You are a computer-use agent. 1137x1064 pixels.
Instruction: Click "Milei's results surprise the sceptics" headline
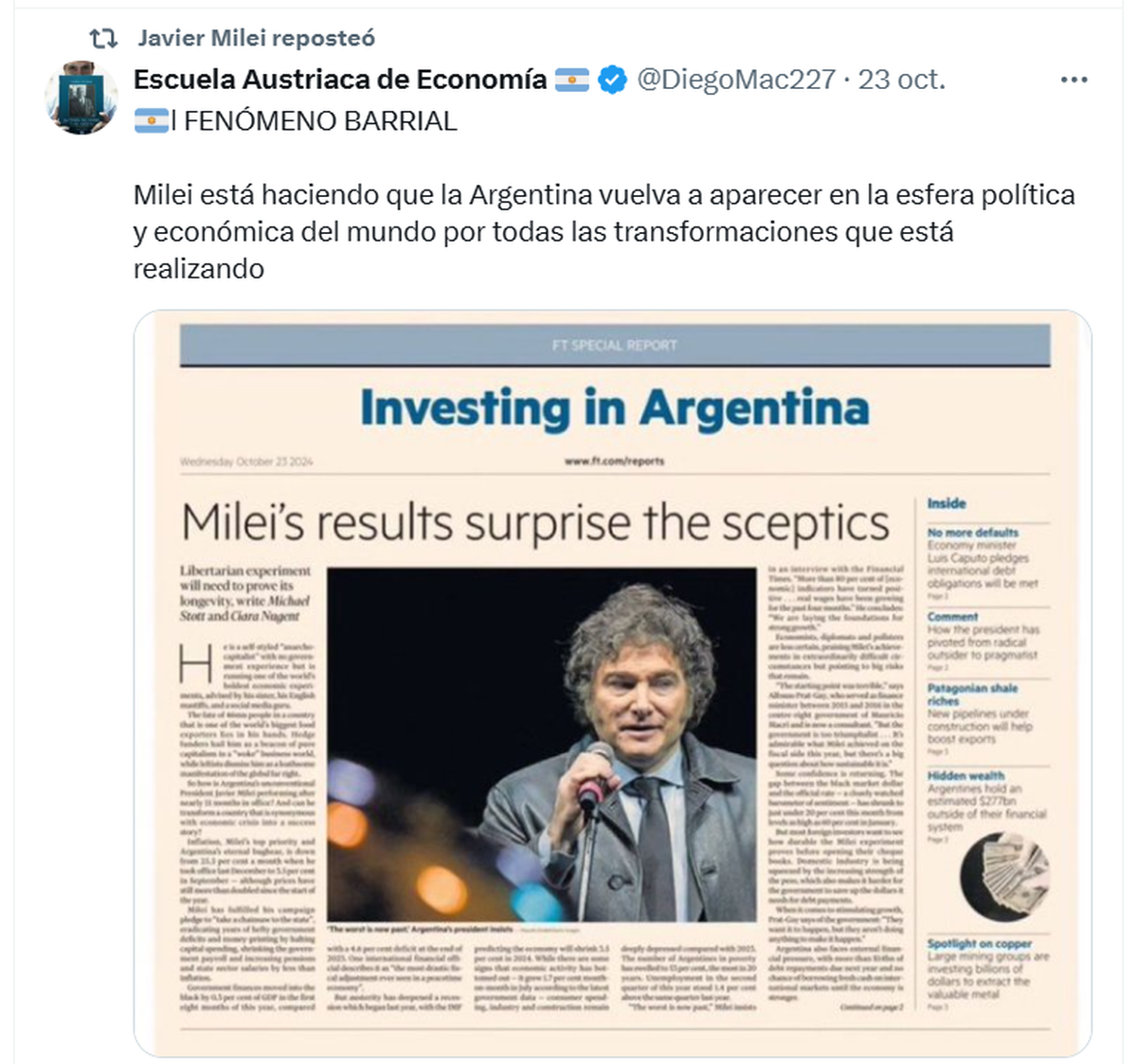pyautogui.click(x=535, y=522)
